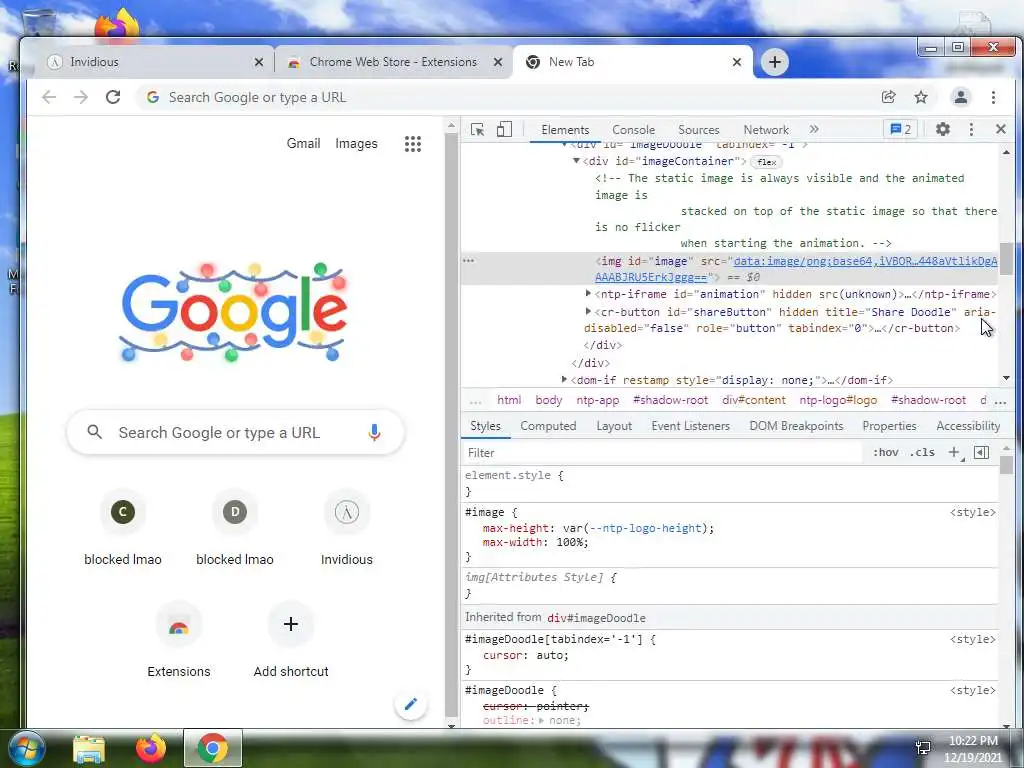Select div#content in the breadcrumb
Screen dimensions: 1024x768
[754, 400]
